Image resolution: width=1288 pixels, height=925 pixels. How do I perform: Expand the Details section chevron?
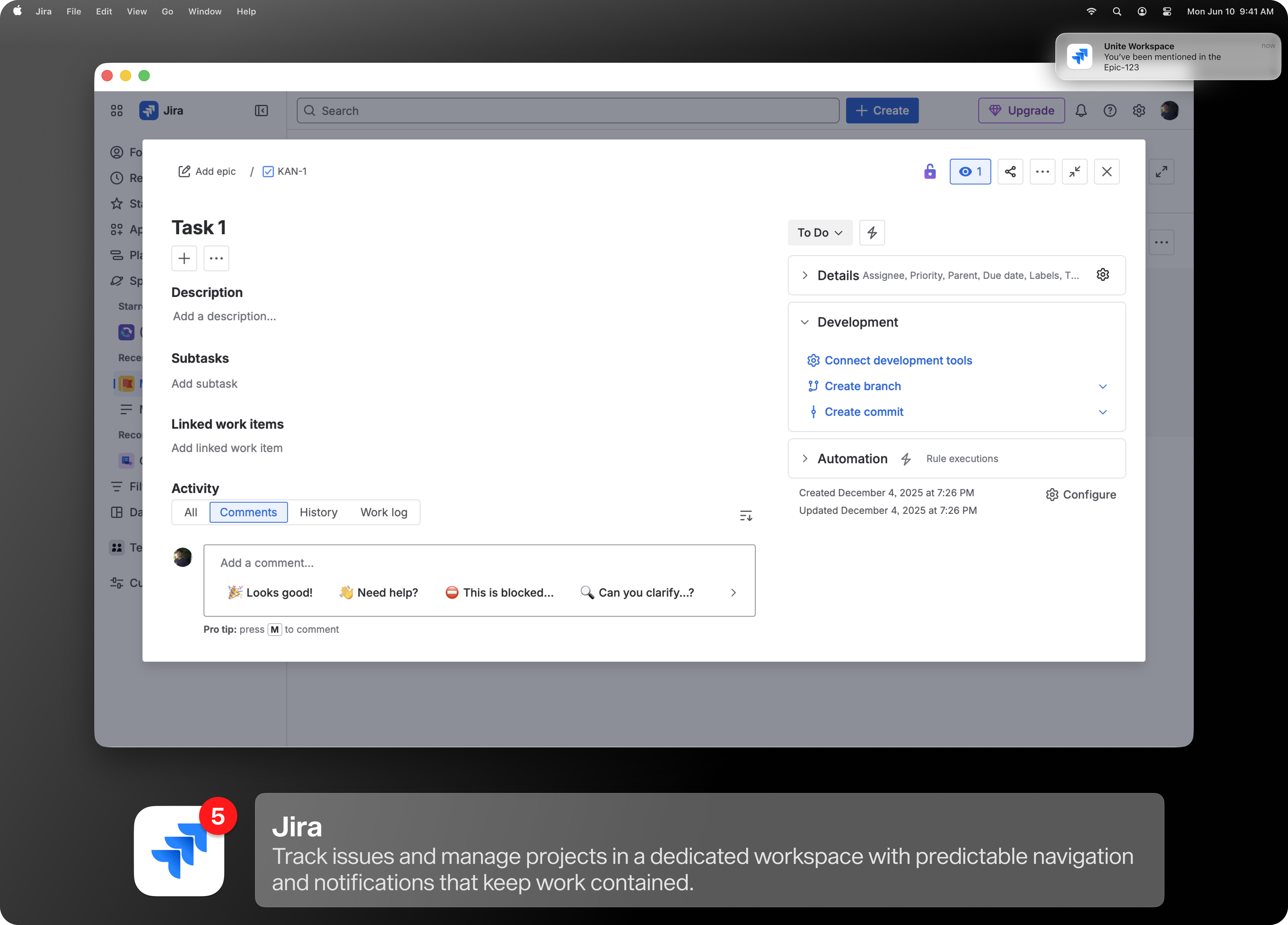tap(805, 275)
